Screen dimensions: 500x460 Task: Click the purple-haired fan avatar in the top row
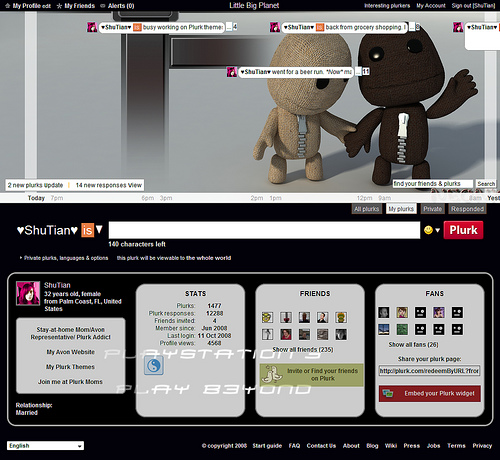click(439, 312)
